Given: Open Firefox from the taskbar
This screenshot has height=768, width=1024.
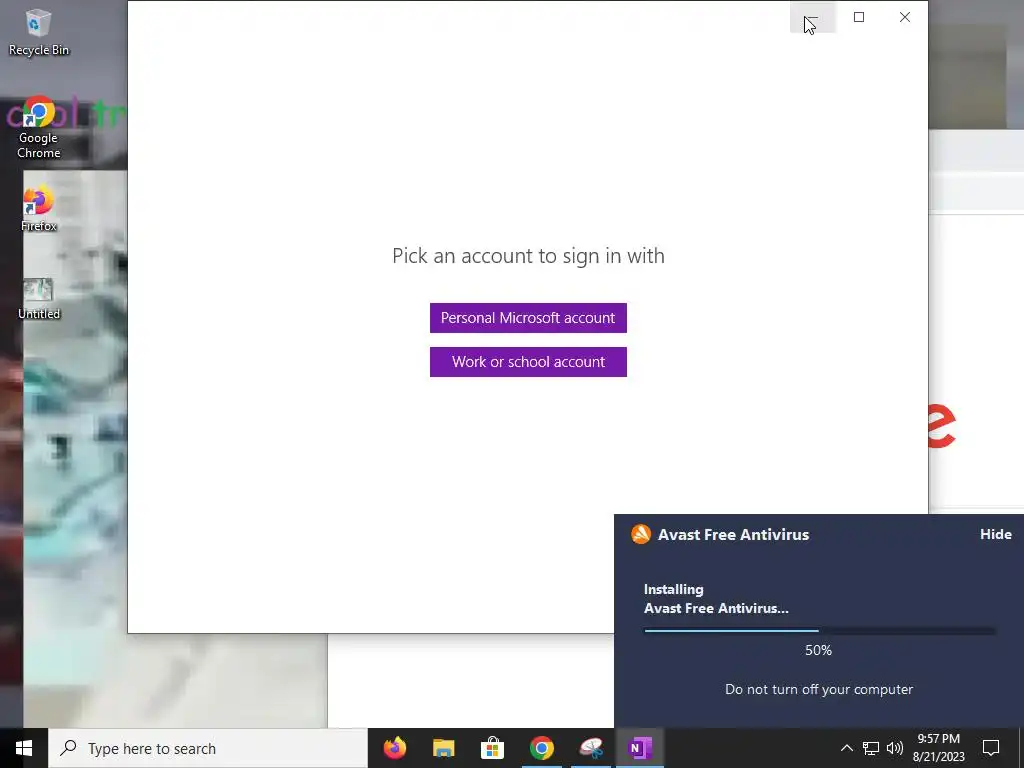Looking at the screenshot, I should pyautogui.click(x=394, y=748).
